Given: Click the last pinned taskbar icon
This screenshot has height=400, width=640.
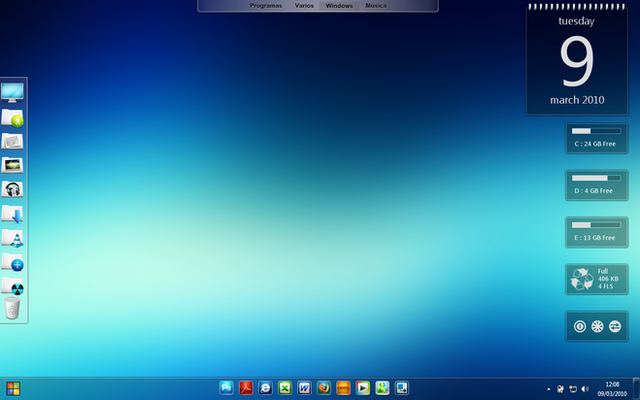Looking at the screenshot, I should (402, 388).
